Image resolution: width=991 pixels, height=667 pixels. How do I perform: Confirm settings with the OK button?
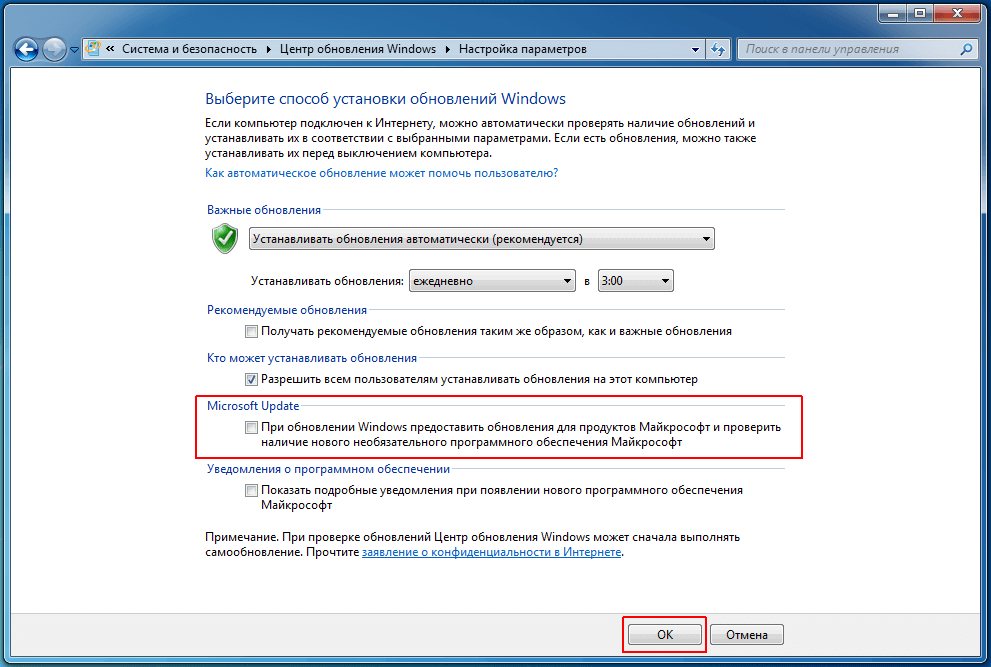pyautogui.click(x=663, y=634)
